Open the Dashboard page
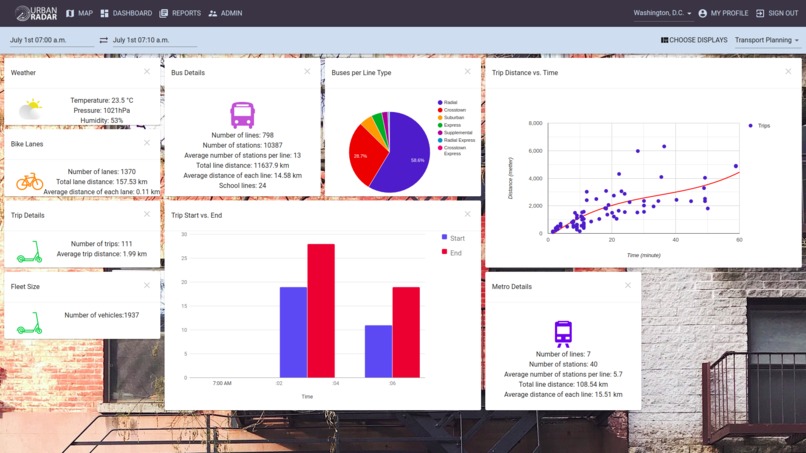 pyautogui.click(x=126, y=13)
